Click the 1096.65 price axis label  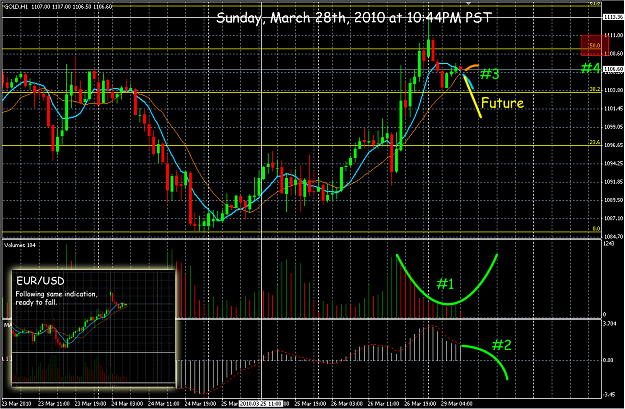tap(613, 145)
